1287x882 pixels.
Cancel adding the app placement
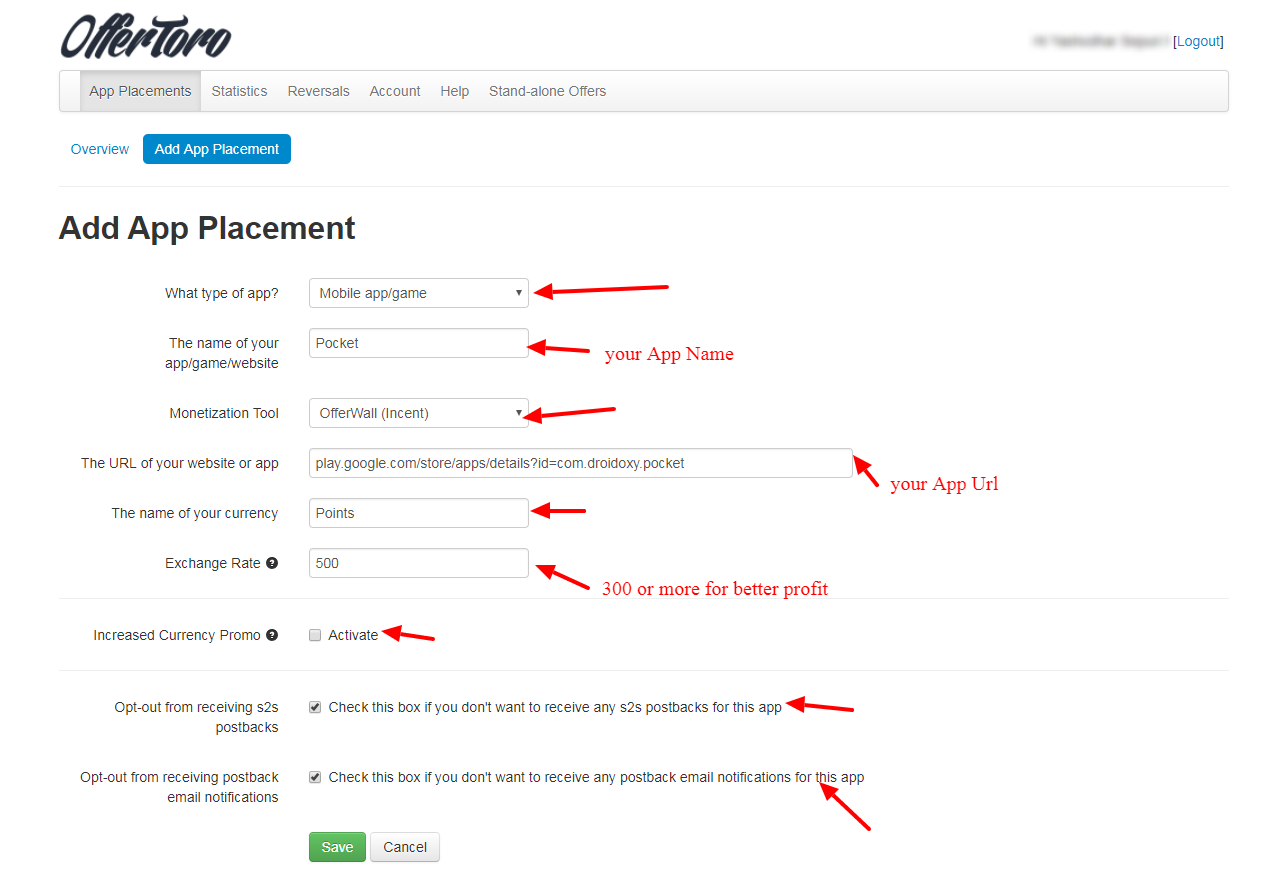pos(404,846)
